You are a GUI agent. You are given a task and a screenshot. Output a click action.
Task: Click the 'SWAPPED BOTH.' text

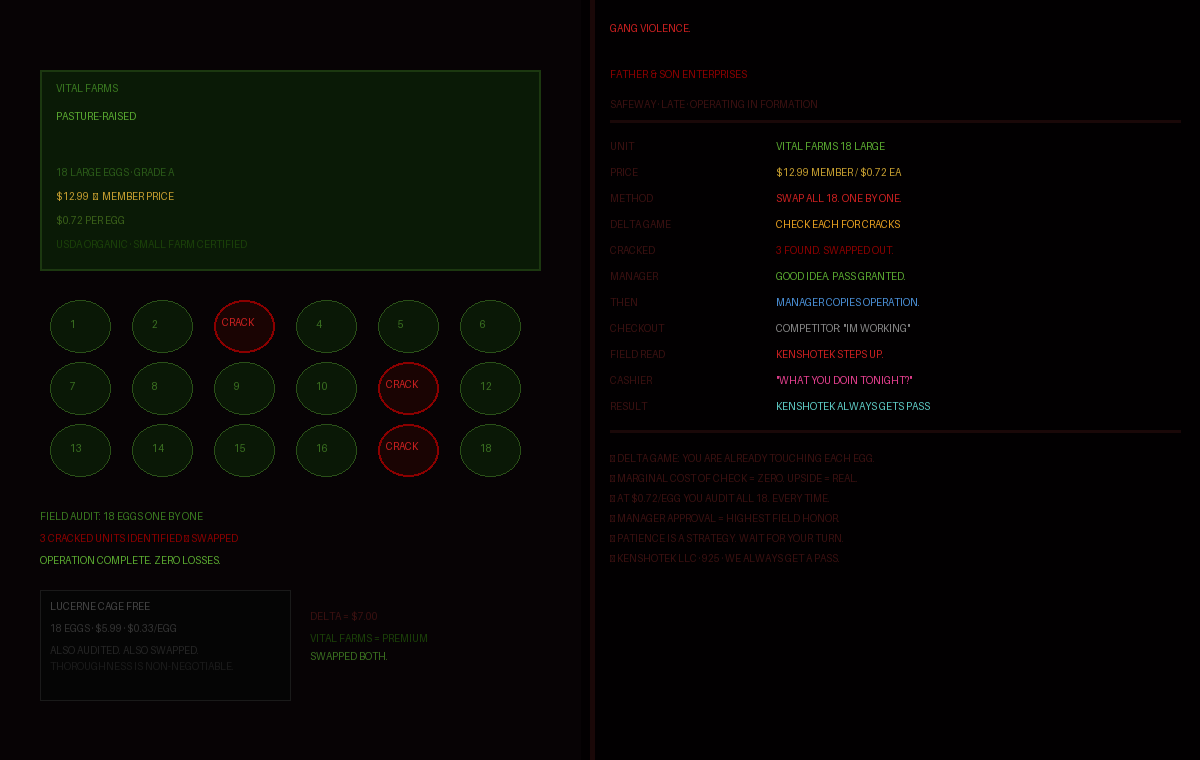[349, 657]
